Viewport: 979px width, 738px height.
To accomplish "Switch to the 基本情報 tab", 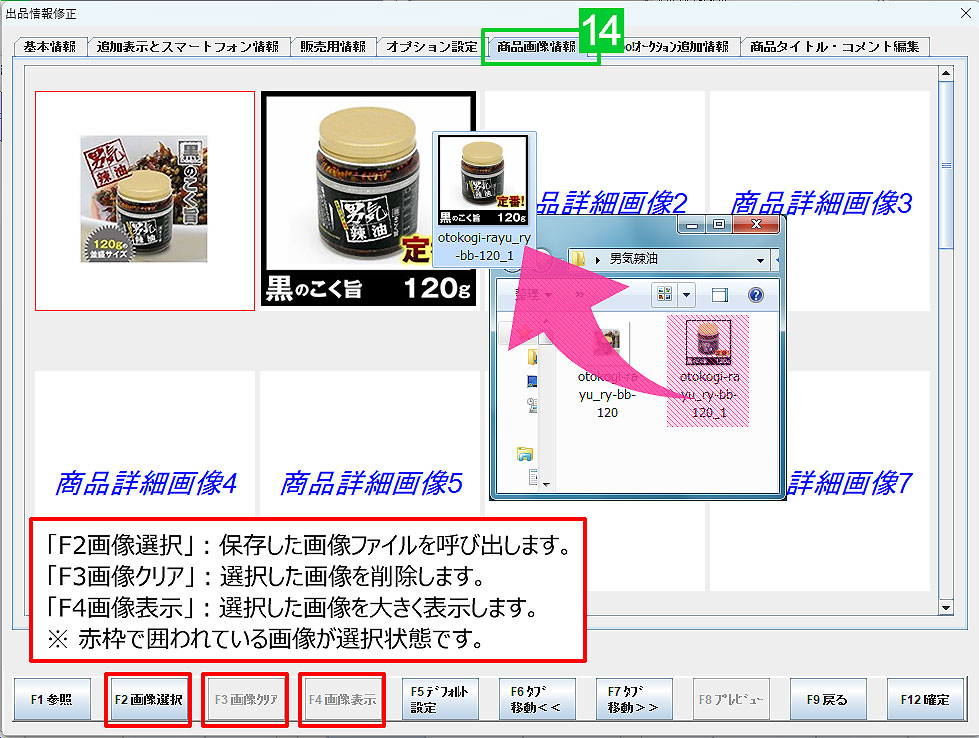I will [50, 45].
